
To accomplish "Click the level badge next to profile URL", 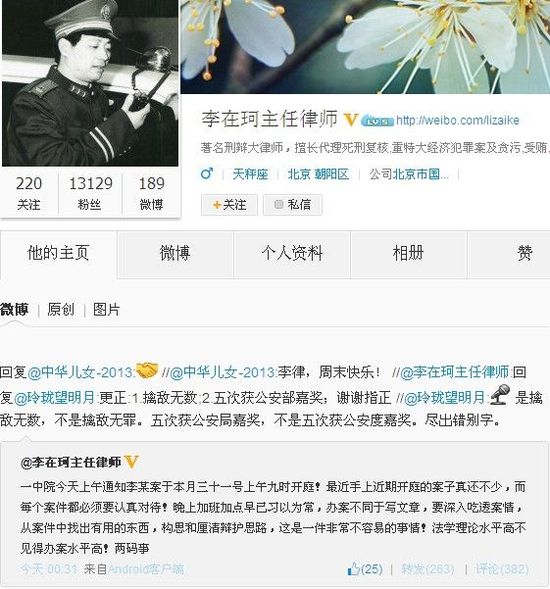I will pos(377,121).
